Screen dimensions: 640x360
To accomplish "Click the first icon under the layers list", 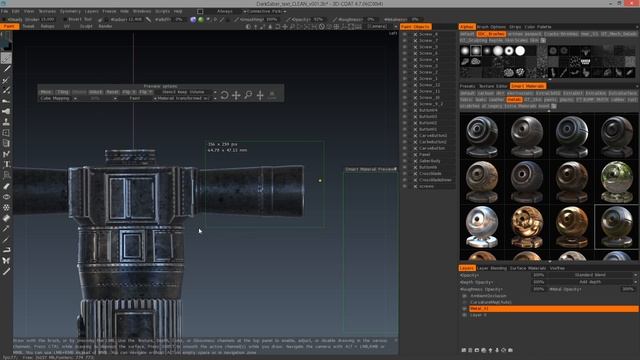I will point(464,350).
